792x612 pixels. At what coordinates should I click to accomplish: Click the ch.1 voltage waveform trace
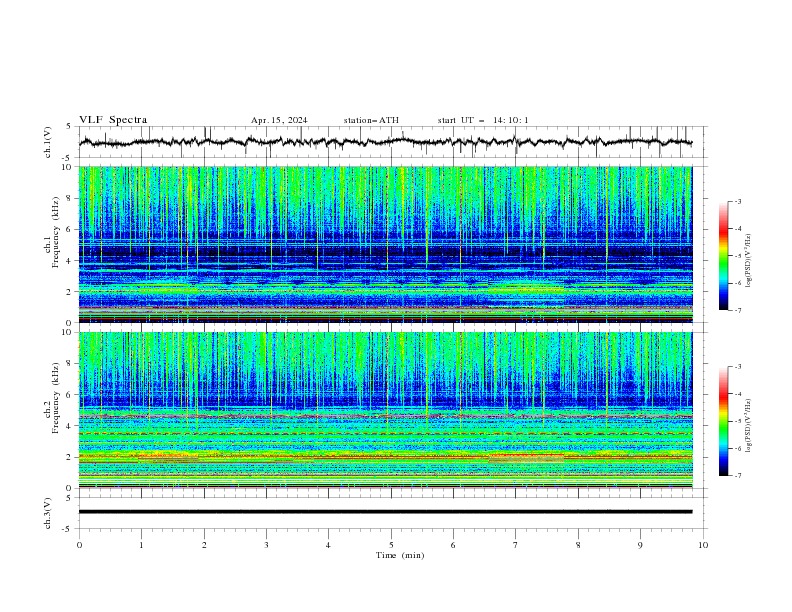[385, 142]
